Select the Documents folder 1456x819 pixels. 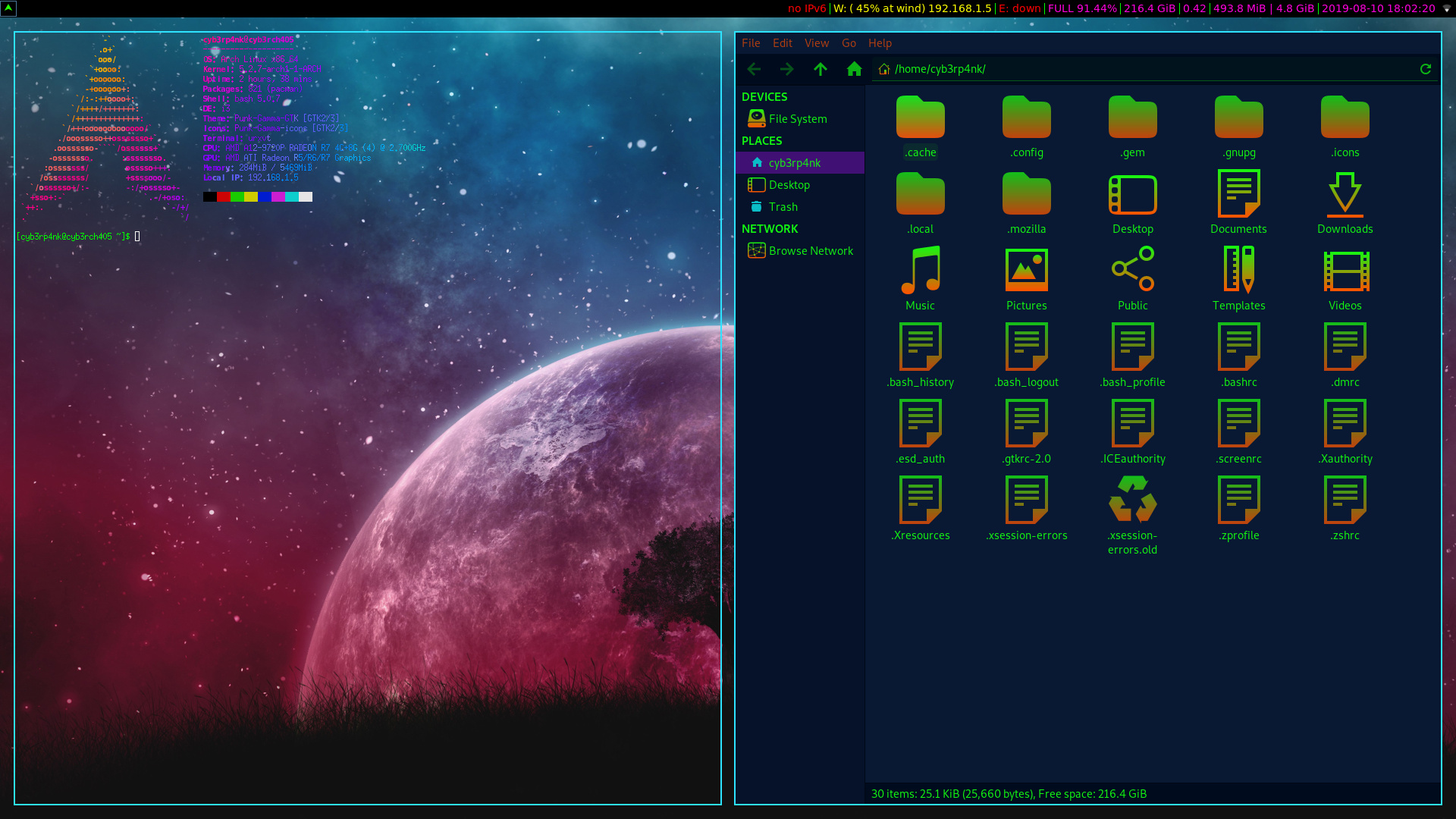click(x=1239, y=203)
